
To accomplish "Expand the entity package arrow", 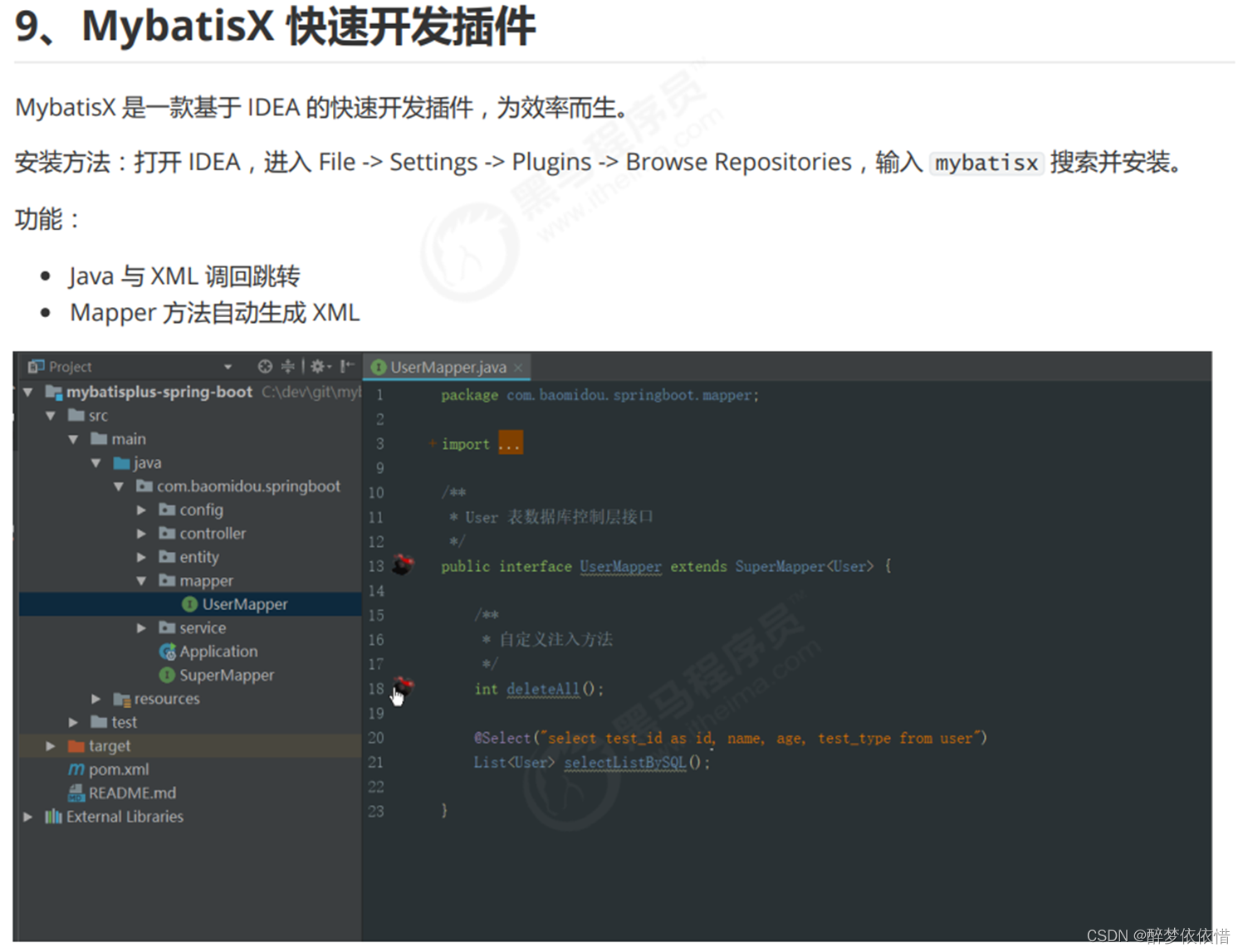I will pos(141,557).
